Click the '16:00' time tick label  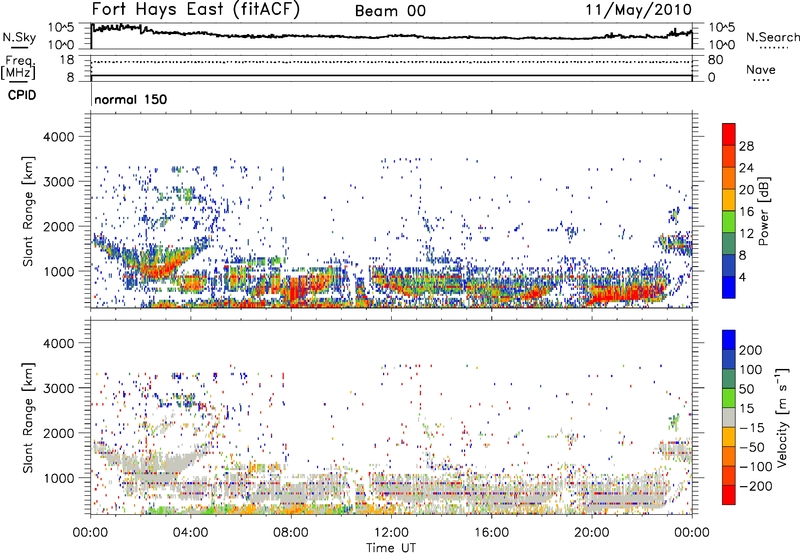491,533
